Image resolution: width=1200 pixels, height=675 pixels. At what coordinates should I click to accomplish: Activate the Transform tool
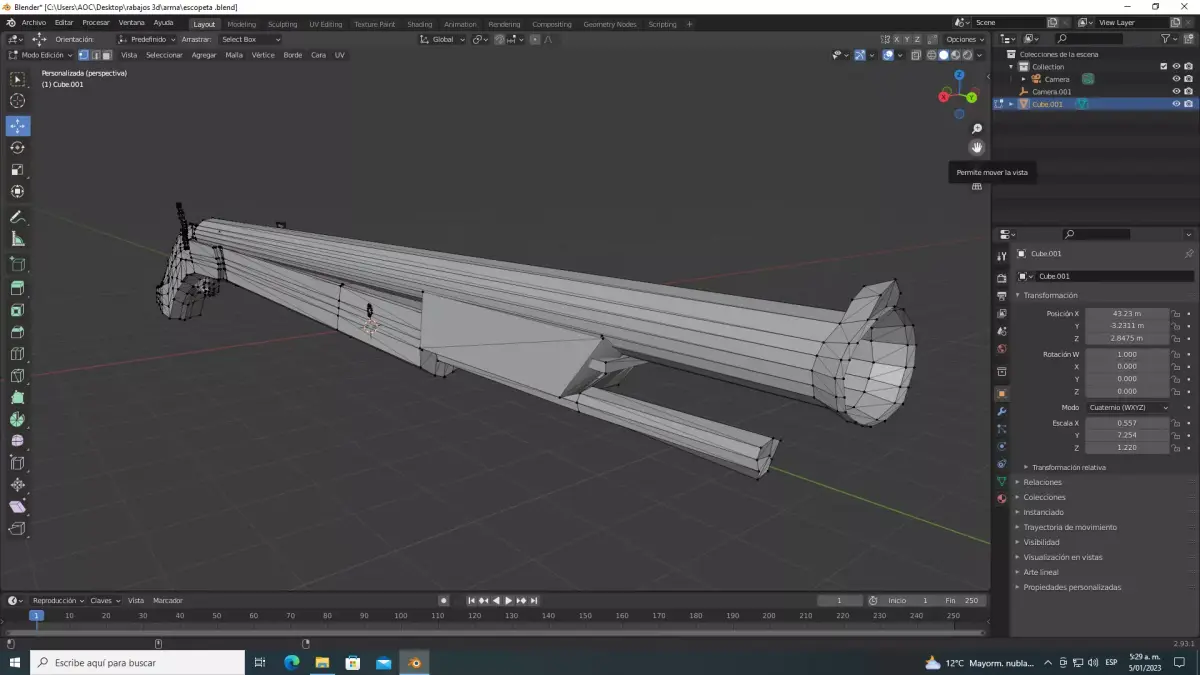(18, 192)
